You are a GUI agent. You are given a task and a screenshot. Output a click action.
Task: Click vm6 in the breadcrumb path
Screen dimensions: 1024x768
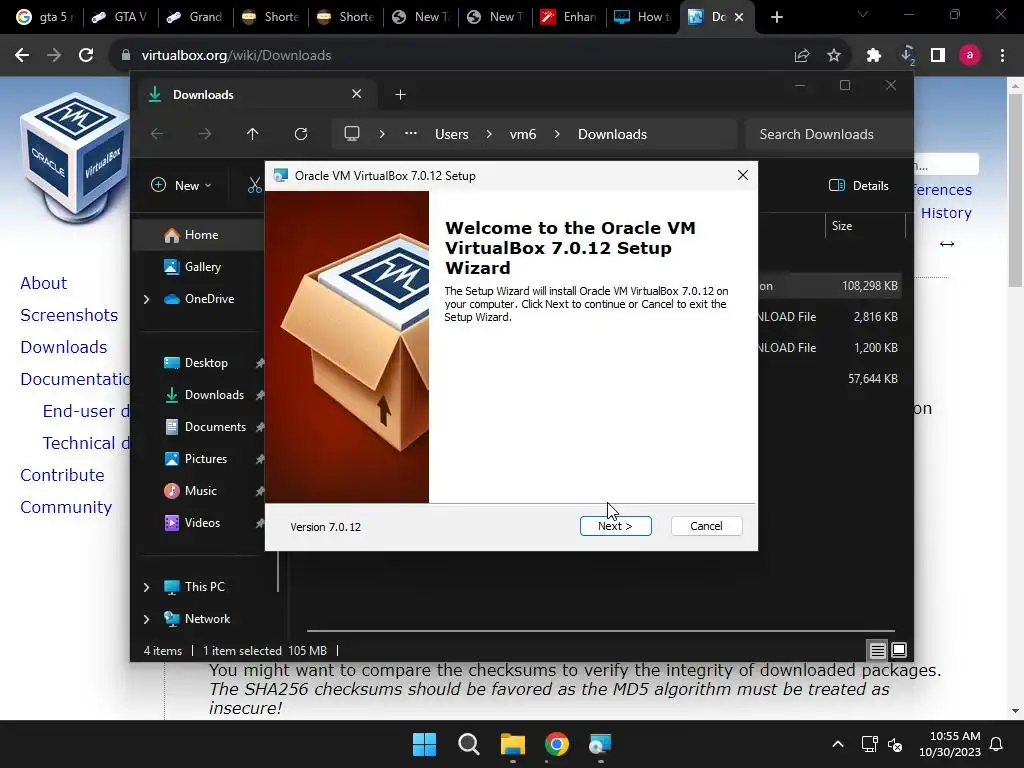(x=522, y=134)
